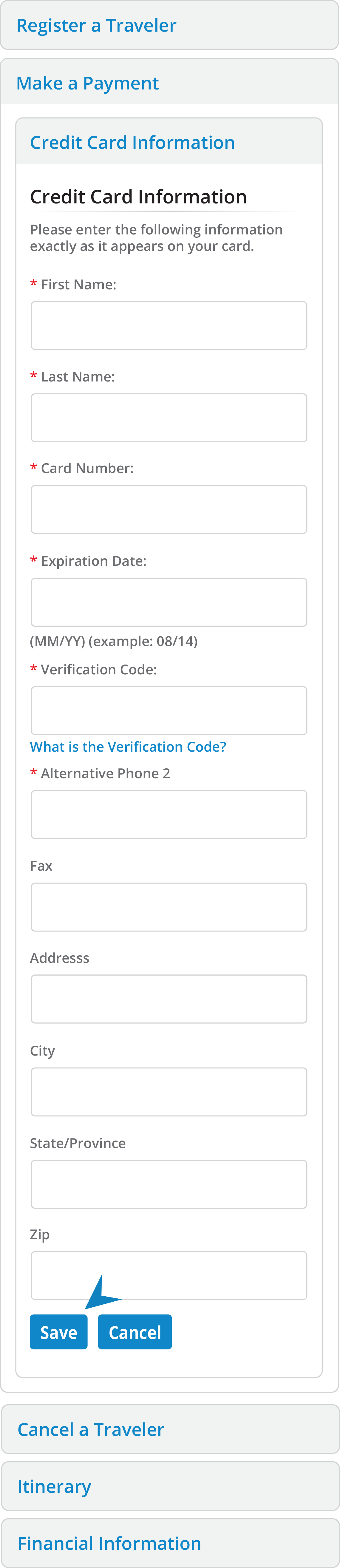Focus the Verification Code input
Viewport: 340px width, 1568px height.
click(169, 710)
